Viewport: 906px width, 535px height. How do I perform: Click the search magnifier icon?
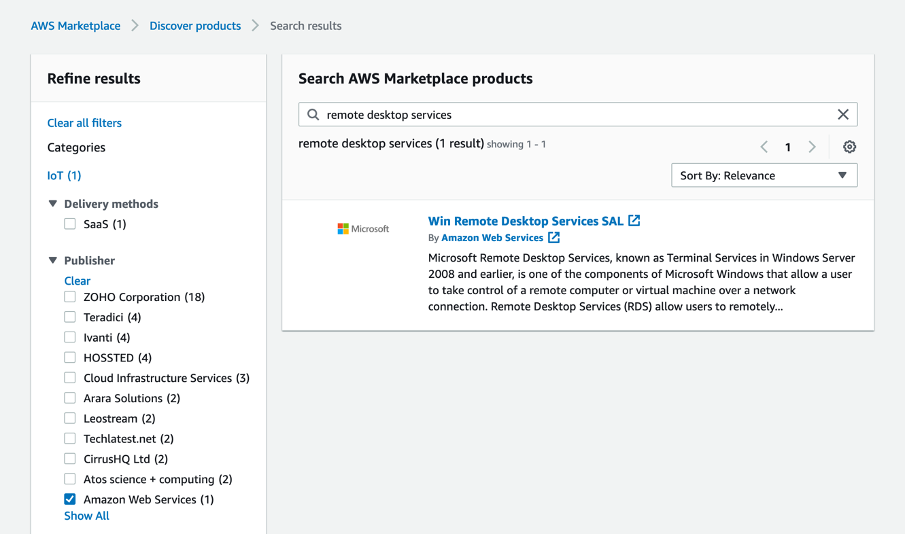pyautogui.click(x=313, y=114)
